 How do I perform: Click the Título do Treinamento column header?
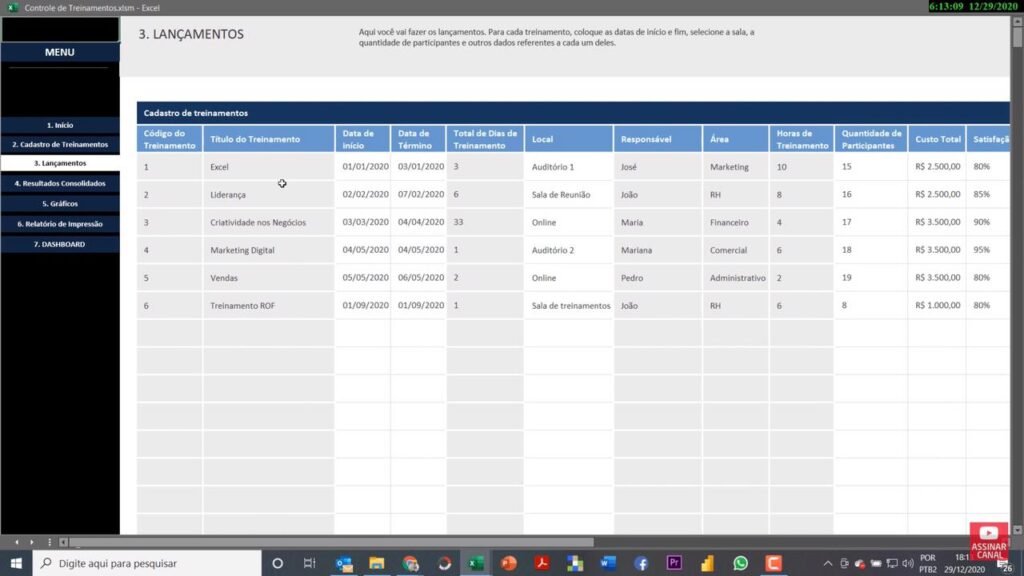268,139
